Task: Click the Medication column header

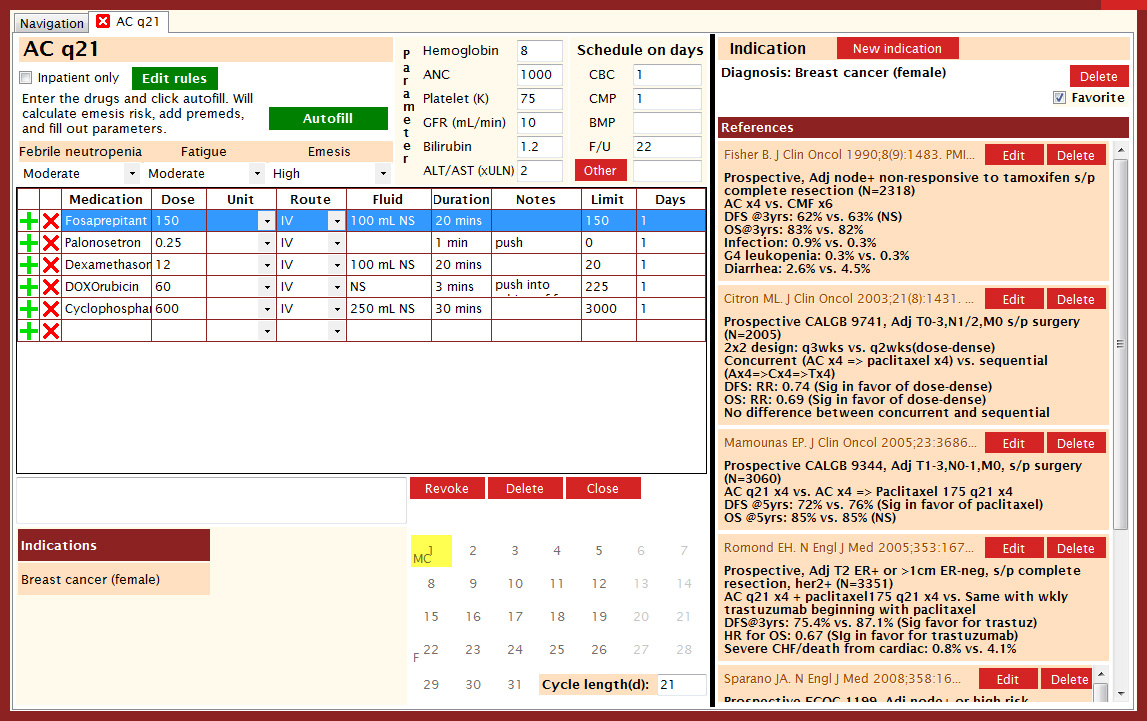Action: tap(106, 200)
